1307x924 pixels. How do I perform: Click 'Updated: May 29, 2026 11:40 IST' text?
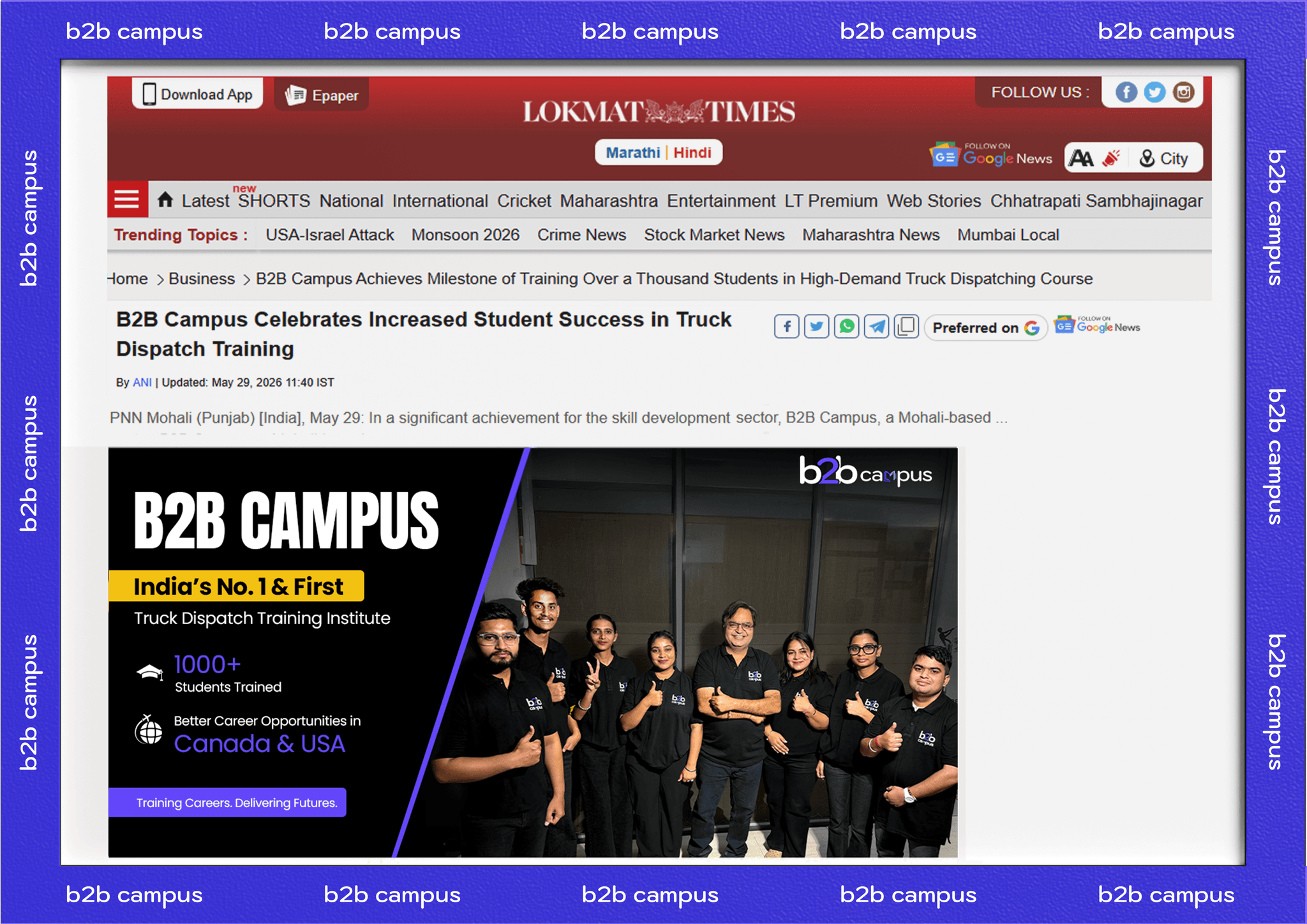point(248,382)
